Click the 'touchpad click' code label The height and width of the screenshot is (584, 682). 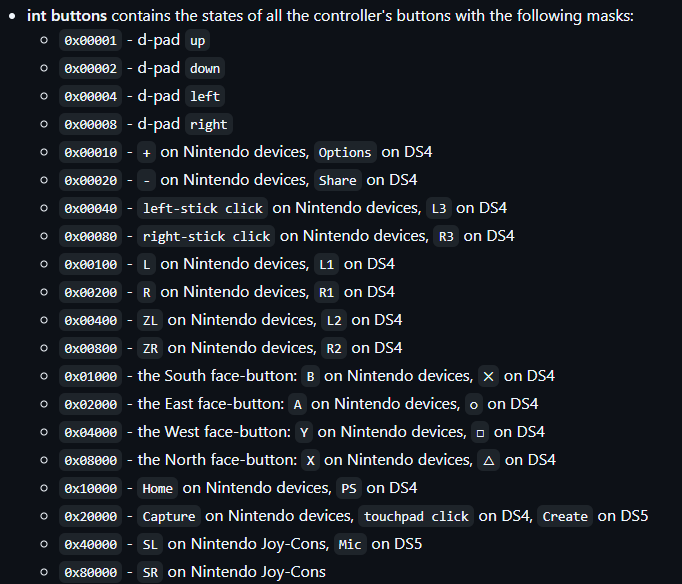416,516
